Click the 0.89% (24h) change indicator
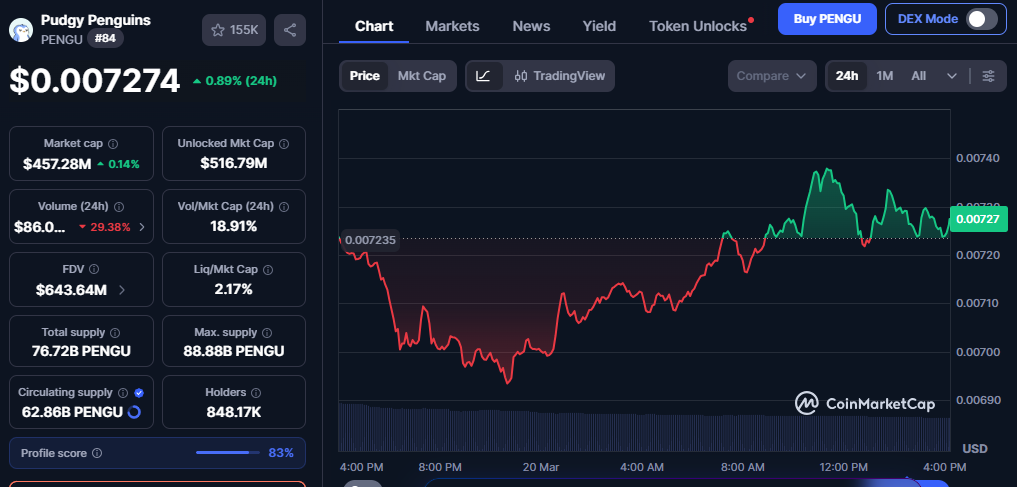Screen dimensions: 1017x487 pos(235,81)
